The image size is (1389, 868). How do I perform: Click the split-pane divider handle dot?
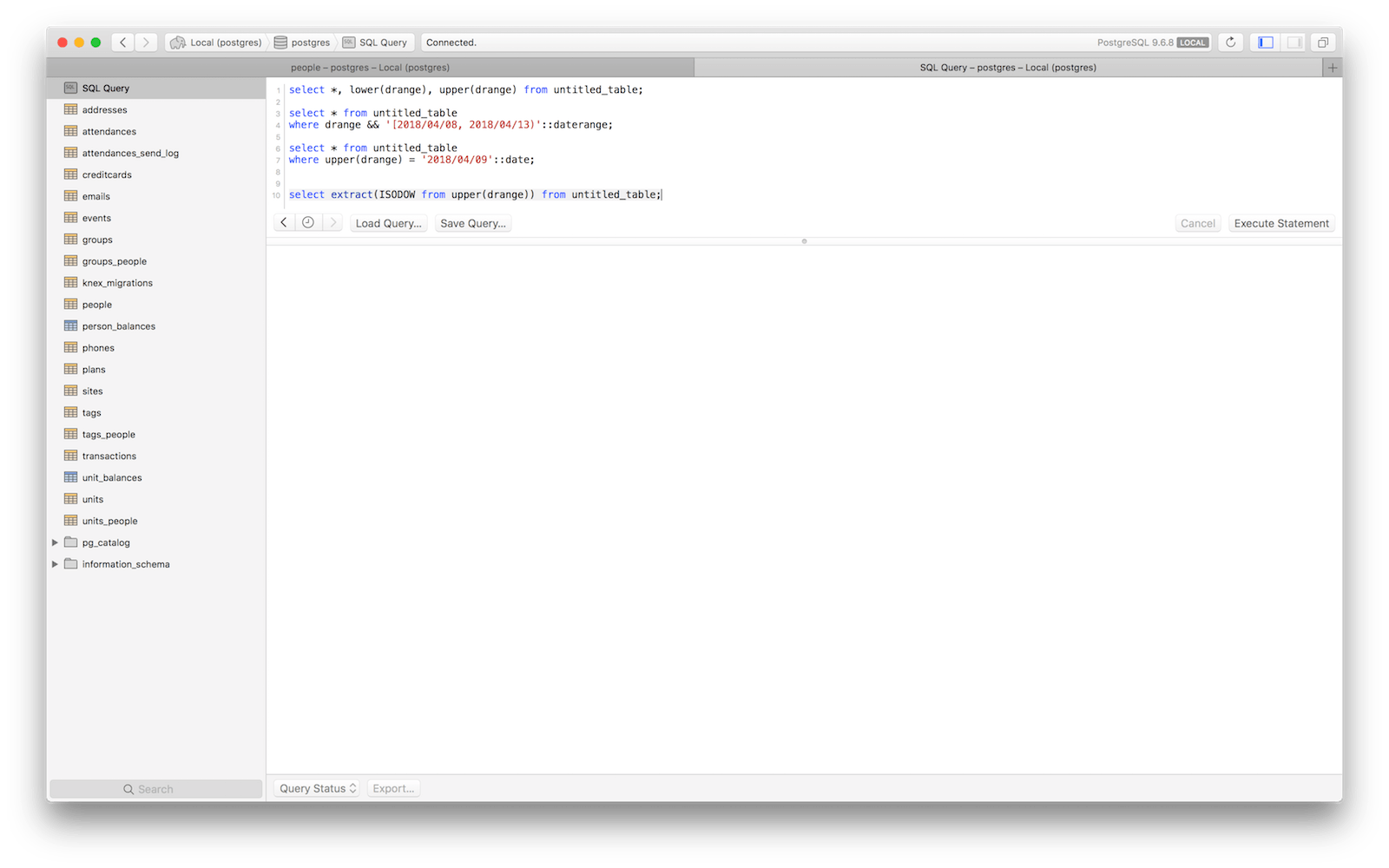point(804,241)
